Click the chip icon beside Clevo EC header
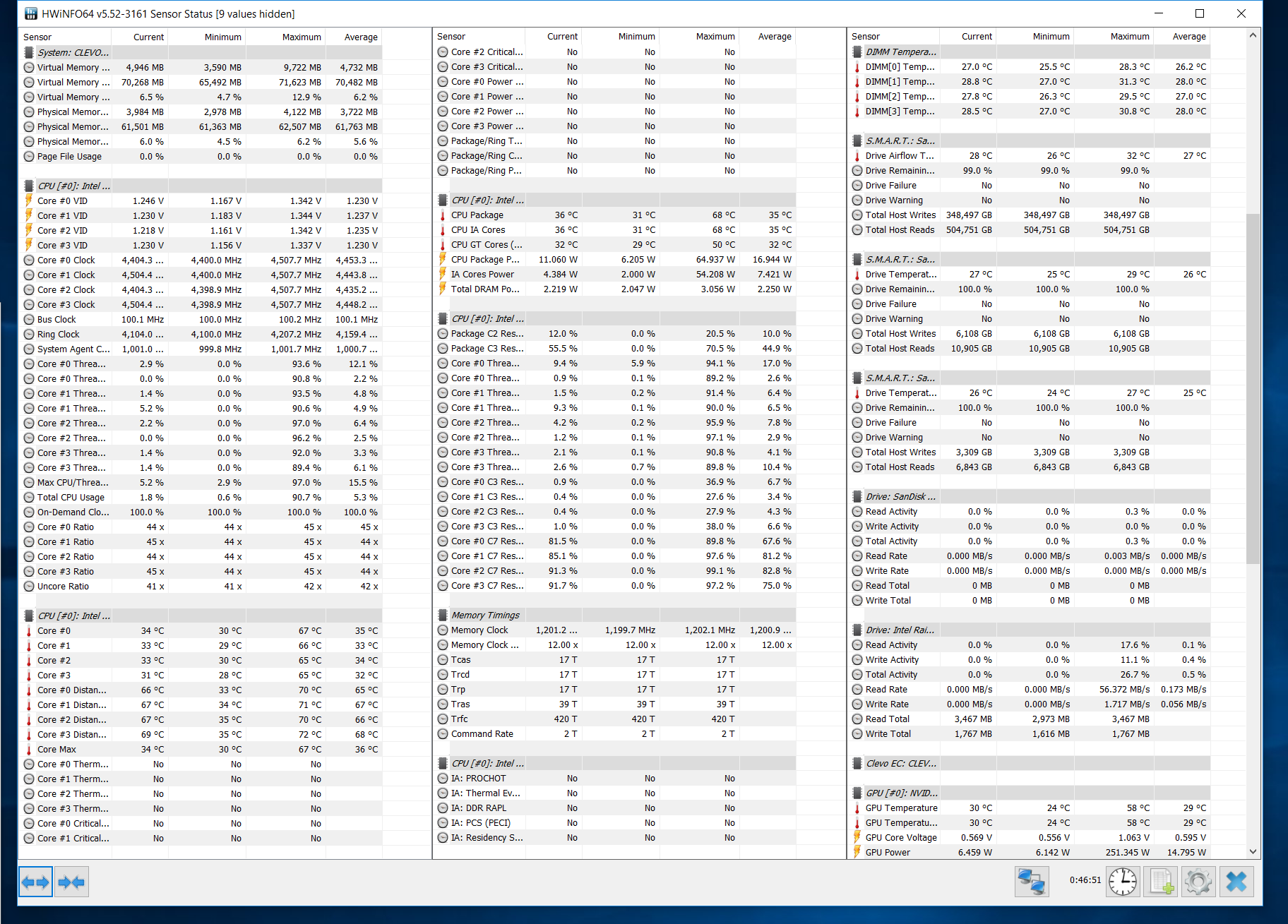 [x=857, y=763]
